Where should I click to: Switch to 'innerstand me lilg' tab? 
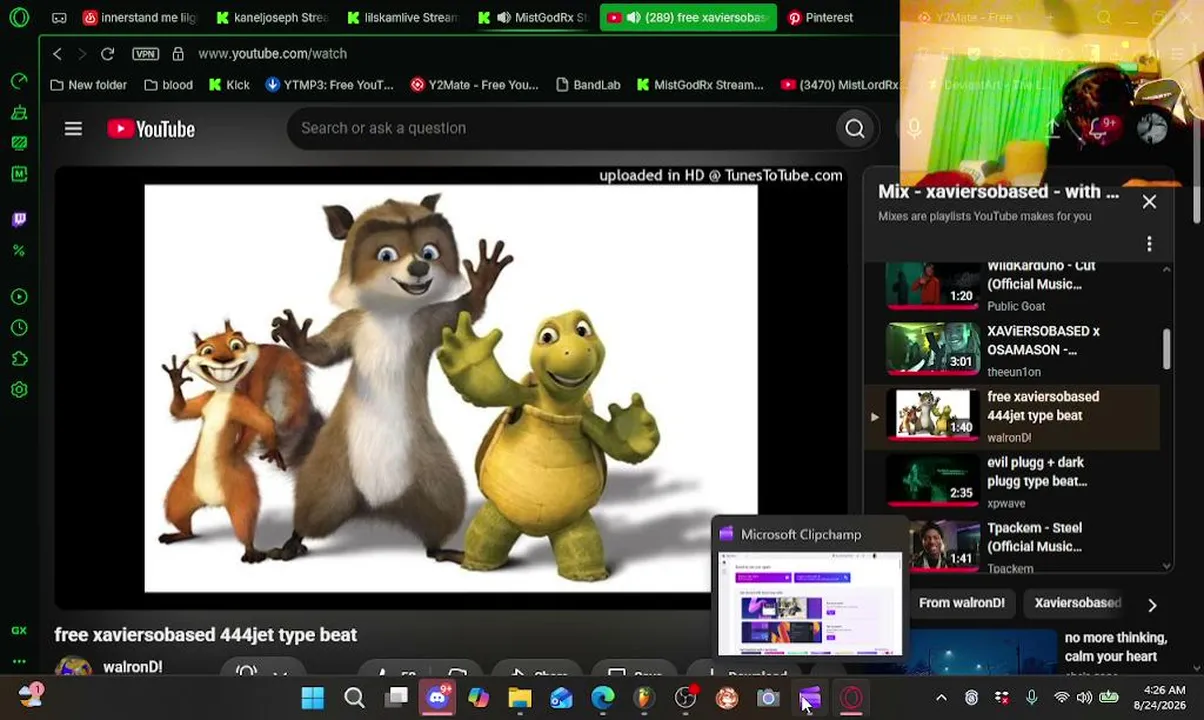[140, 17]
